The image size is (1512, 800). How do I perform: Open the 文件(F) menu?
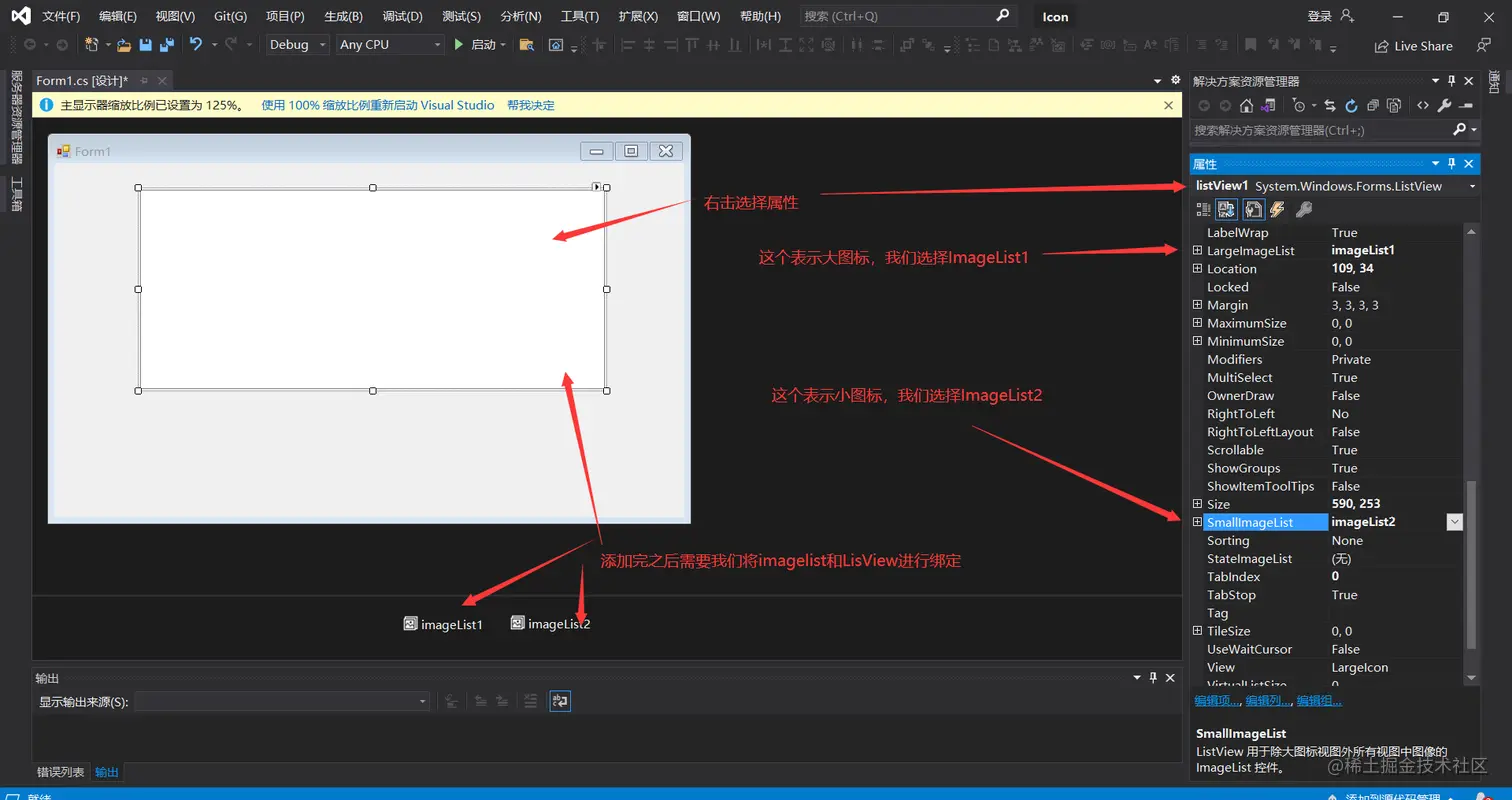[x=62, y=17]
